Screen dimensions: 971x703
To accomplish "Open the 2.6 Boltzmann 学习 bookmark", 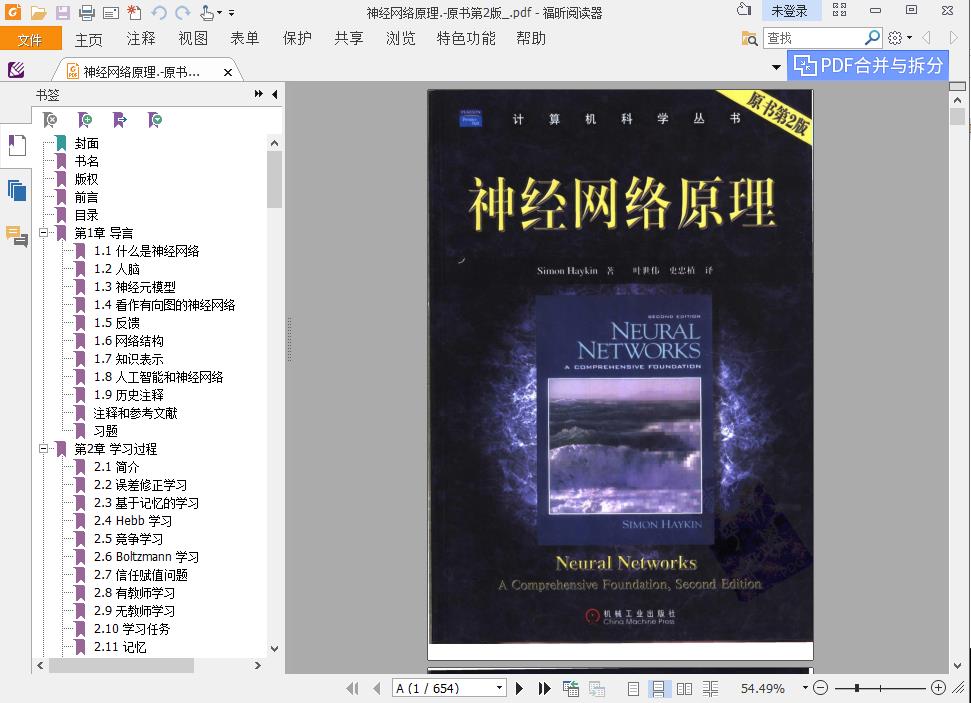I will click(x=146, y=557).
